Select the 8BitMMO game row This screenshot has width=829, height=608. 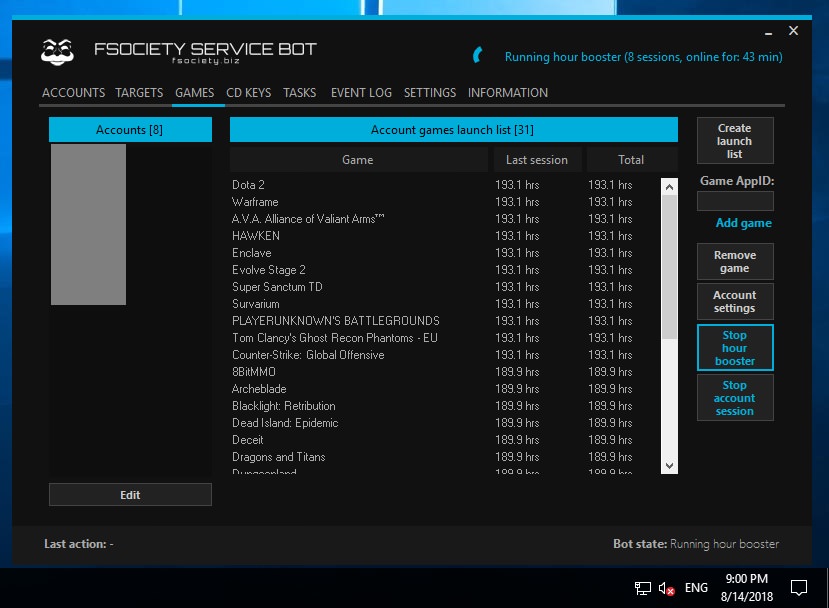pyautogui.click(x=444, y=372)
